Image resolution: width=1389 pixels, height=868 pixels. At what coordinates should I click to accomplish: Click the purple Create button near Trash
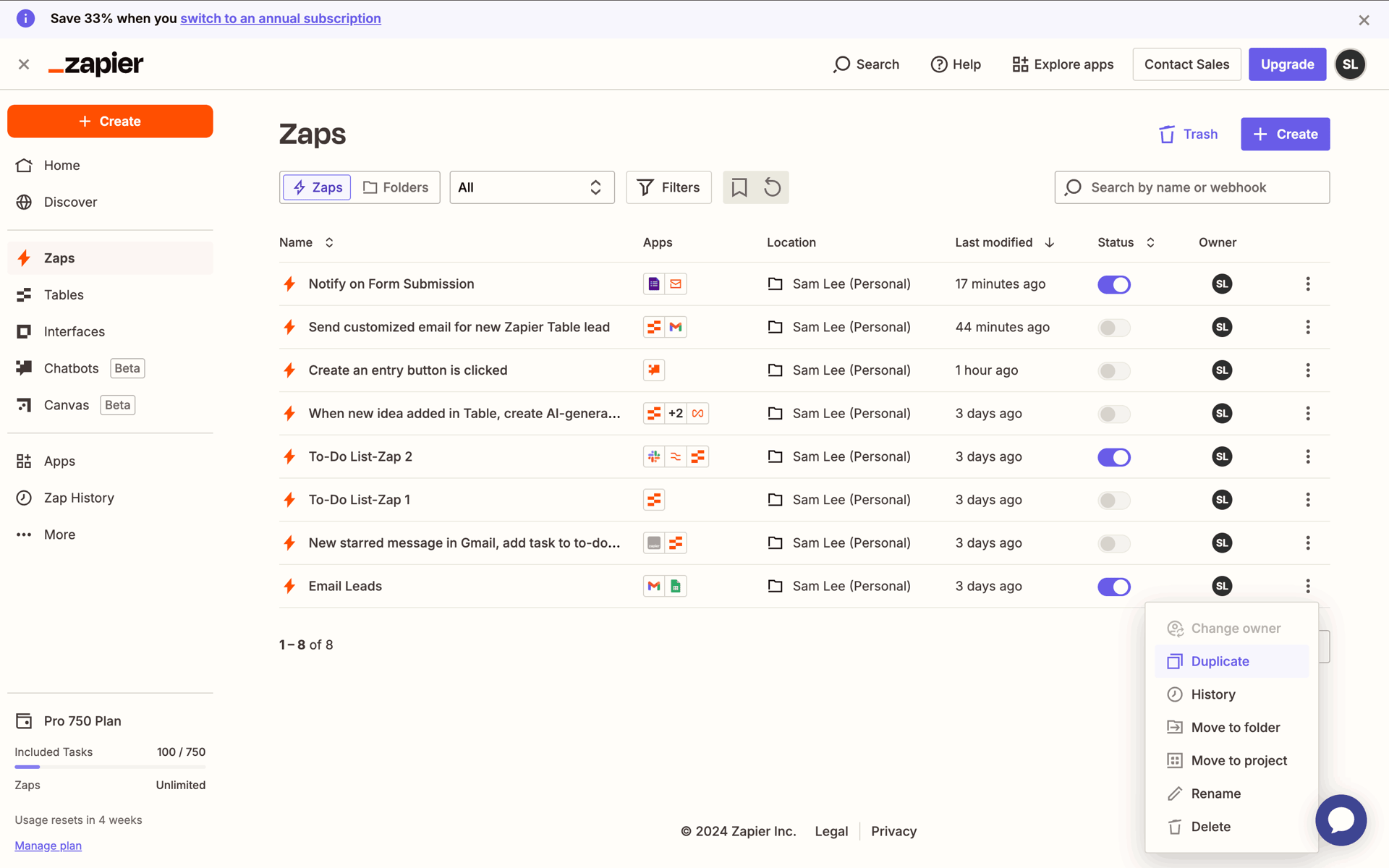coord(1285,134)
